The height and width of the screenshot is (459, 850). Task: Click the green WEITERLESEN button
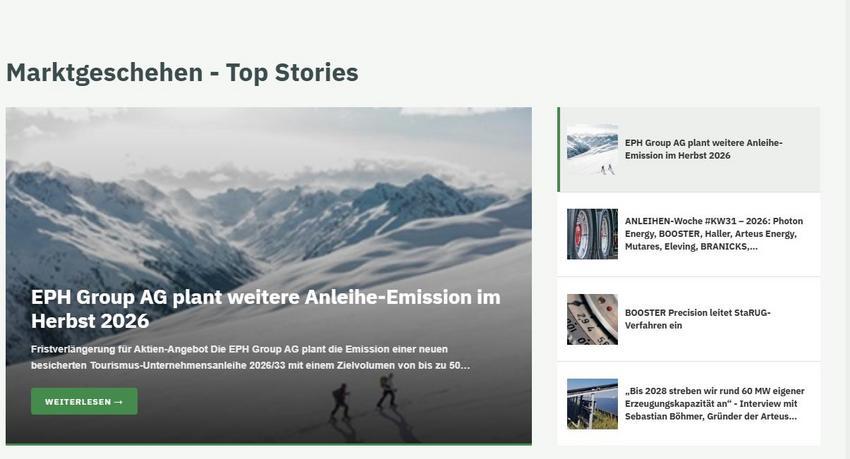pos(84,402)
